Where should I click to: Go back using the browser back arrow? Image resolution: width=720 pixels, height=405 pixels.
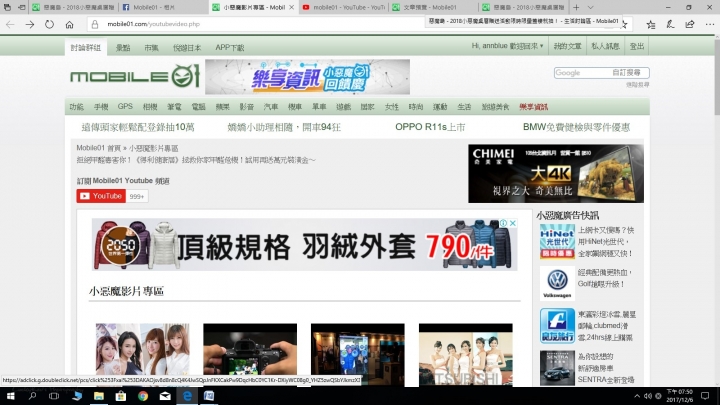click(x=10, y=24)
